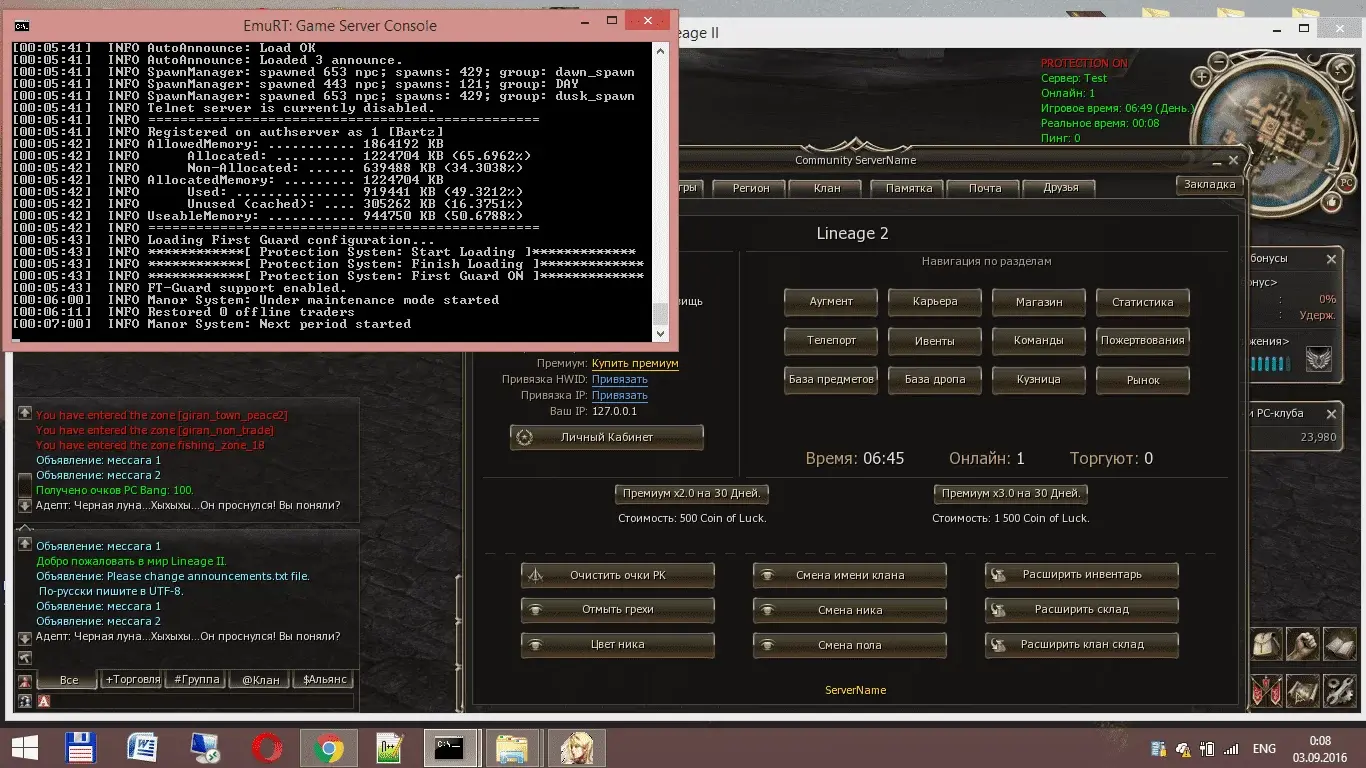This screenshot has width=1366, height=768.
Task: Open the notepad chart app on taskbar
Action: click(389, 748)
